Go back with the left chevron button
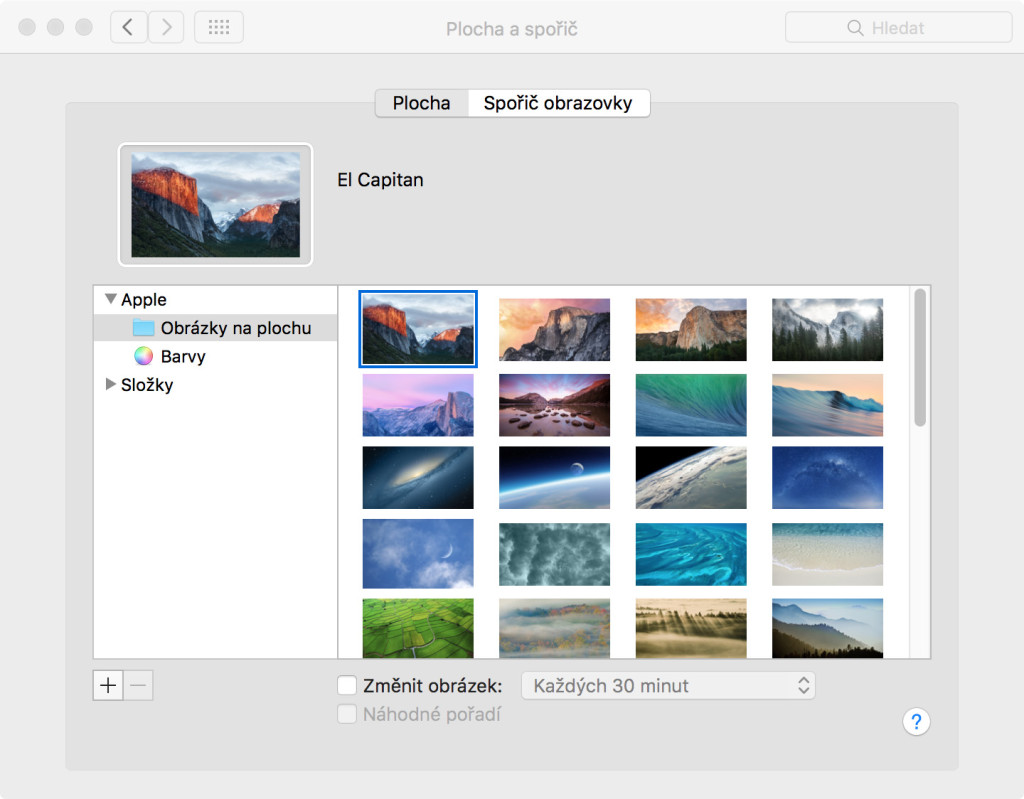 coord(128,27)
